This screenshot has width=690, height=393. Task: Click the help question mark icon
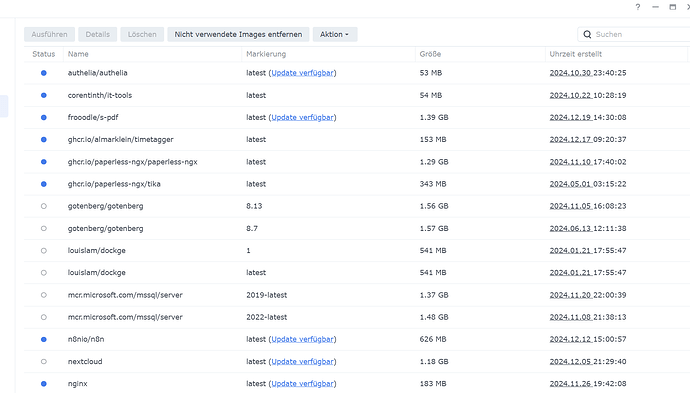pyautogui.click(x=638, y=7)
